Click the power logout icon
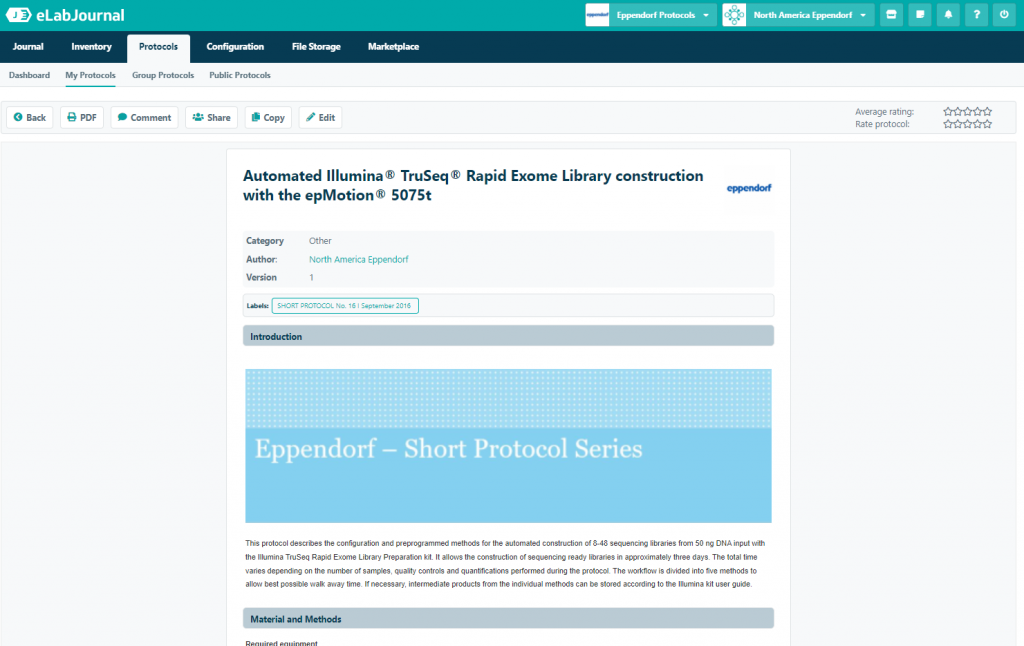 [1004, 14]
